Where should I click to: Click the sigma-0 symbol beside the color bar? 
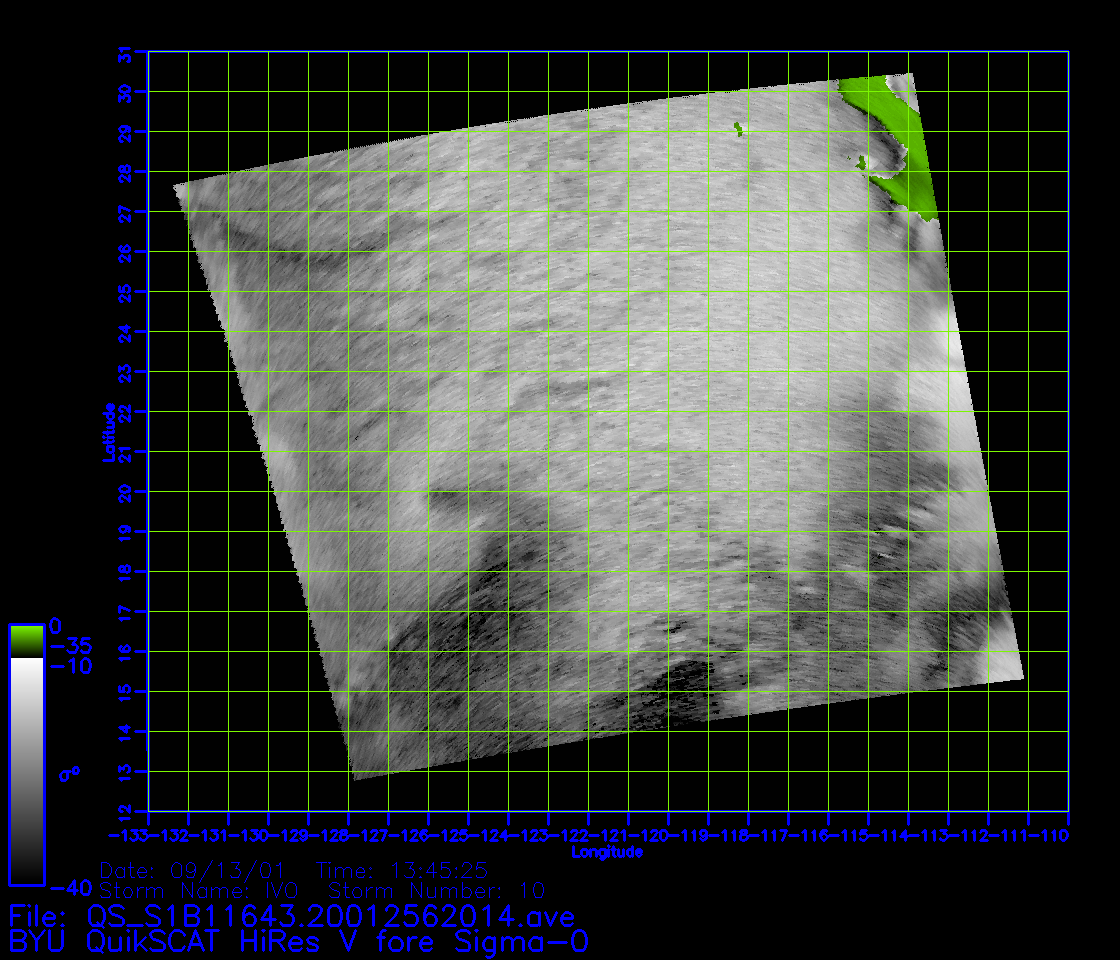(68, 773)
